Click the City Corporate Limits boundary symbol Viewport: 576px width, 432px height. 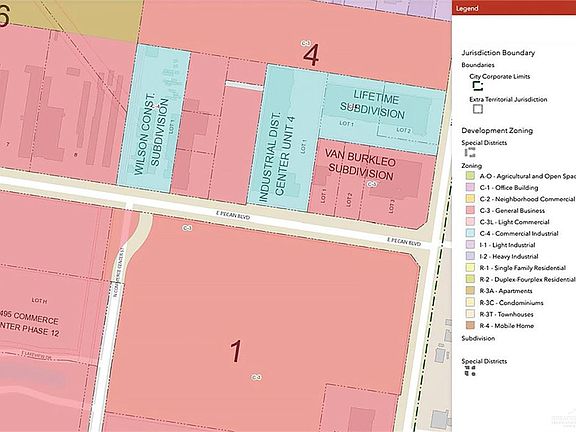(x=477, y=86)
